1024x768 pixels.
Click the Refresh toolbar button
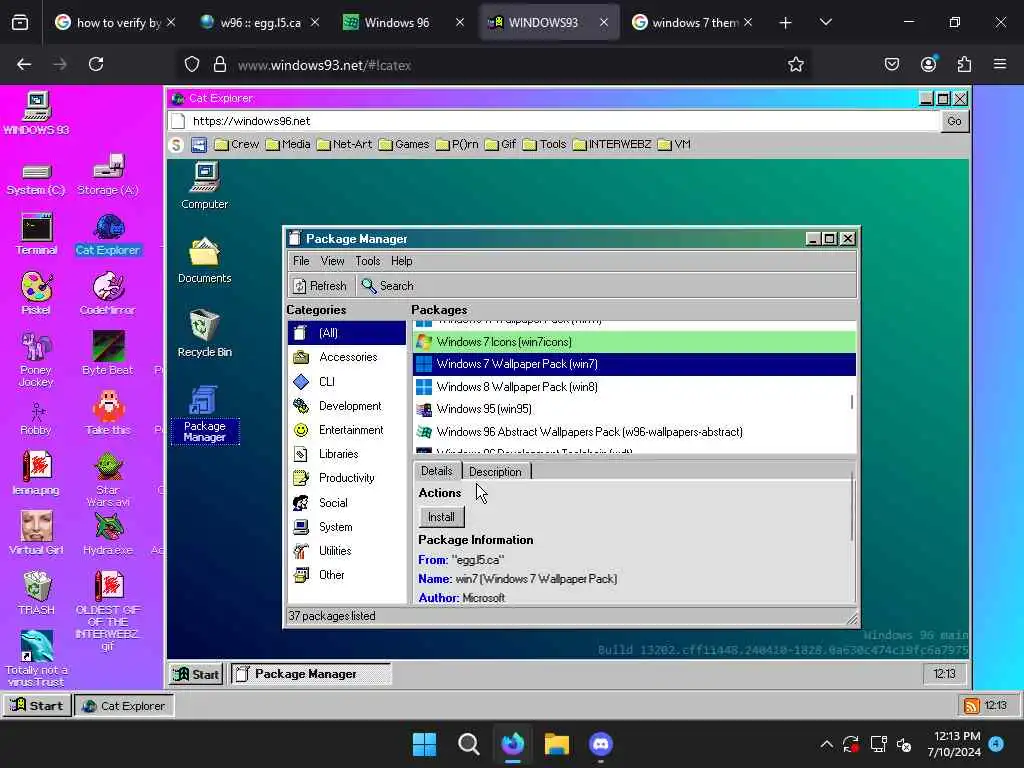pyautogui.click(x=320, y=286)
